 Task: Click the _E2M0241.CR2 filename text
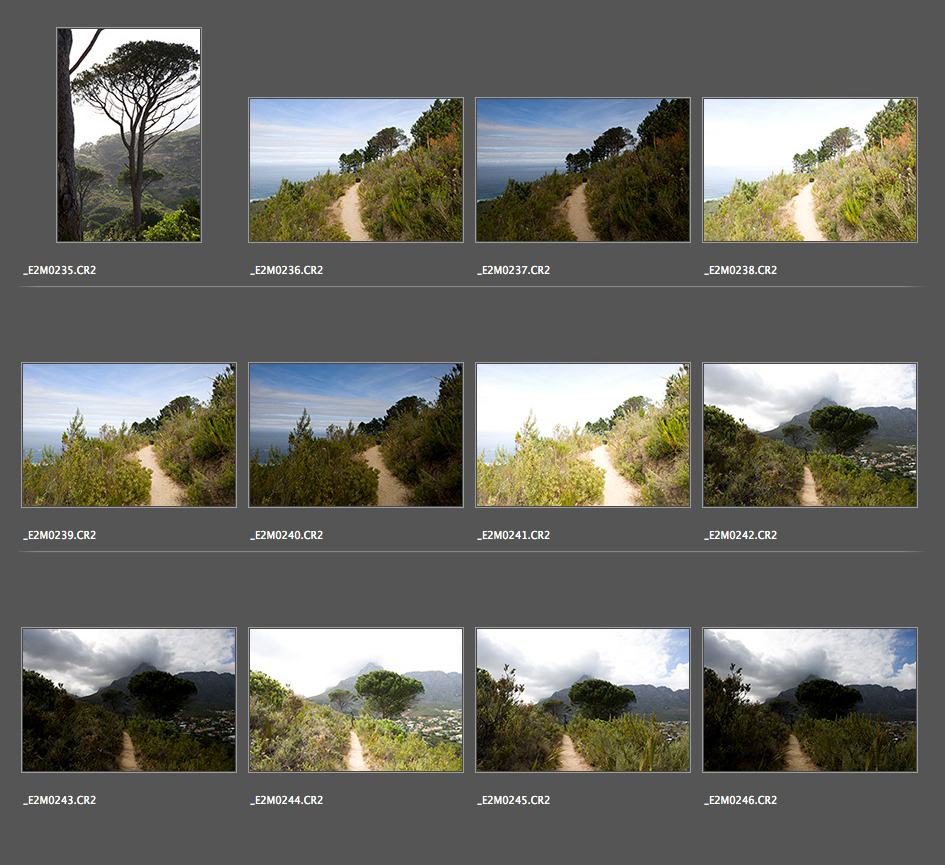(514, 535)
